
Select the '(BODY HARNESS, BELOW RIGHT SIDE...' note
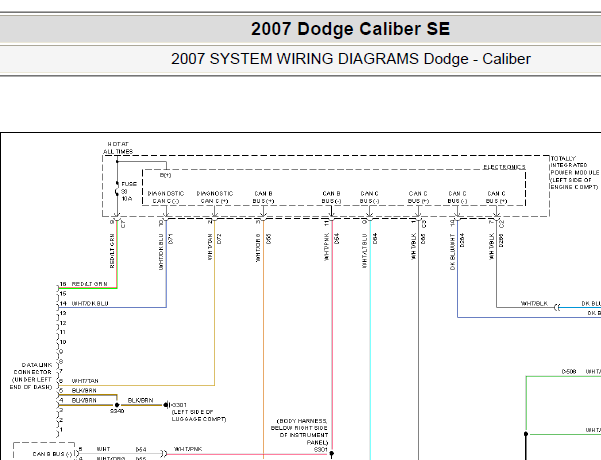point(299,432)
